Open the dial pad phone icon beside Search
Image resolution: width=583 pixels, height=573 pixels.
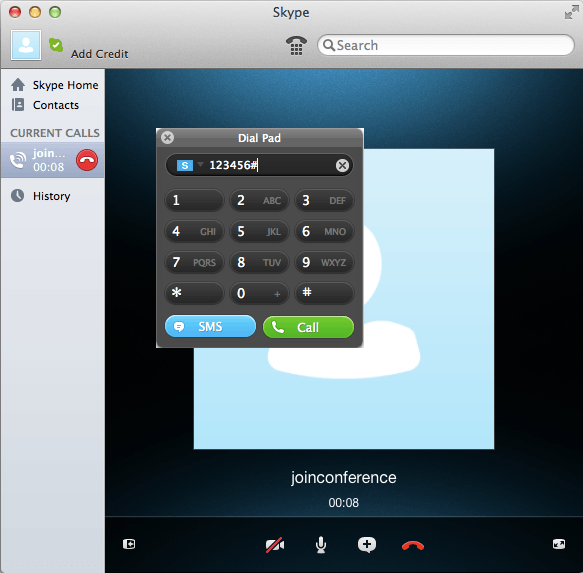click(296, 46)
